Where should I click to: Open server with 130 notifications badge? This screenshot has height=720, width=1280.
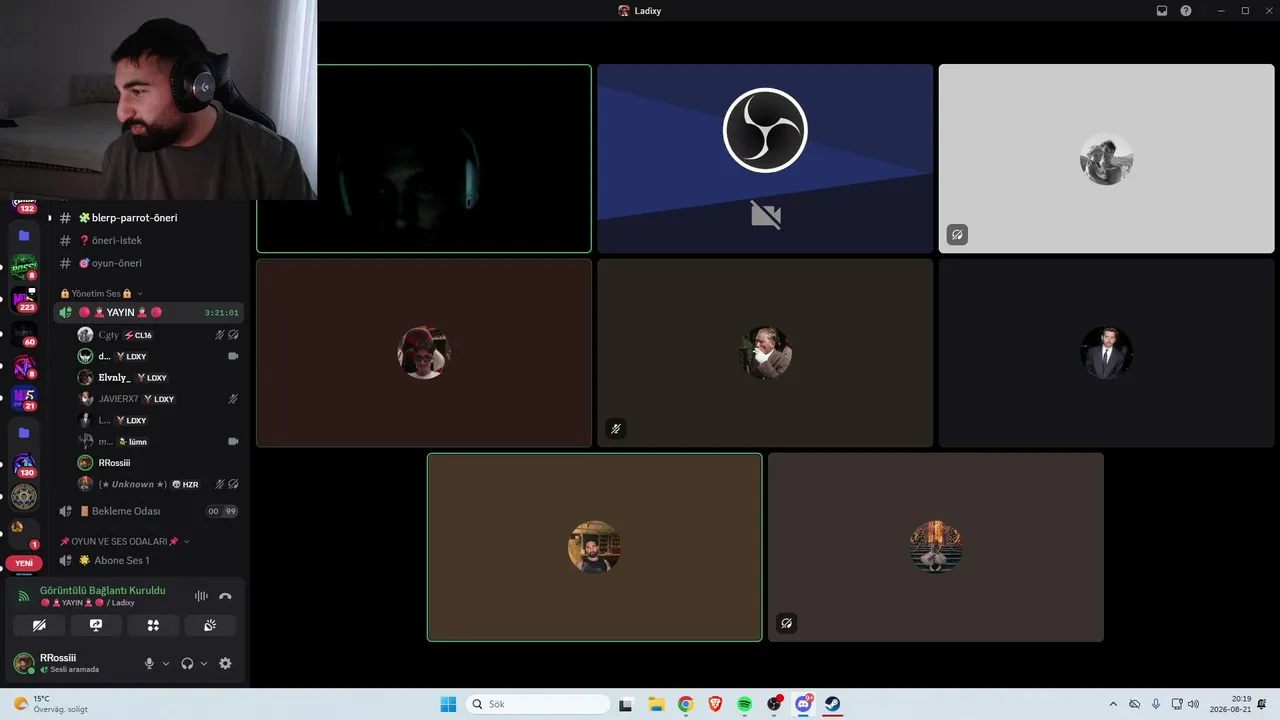[24, 465]
